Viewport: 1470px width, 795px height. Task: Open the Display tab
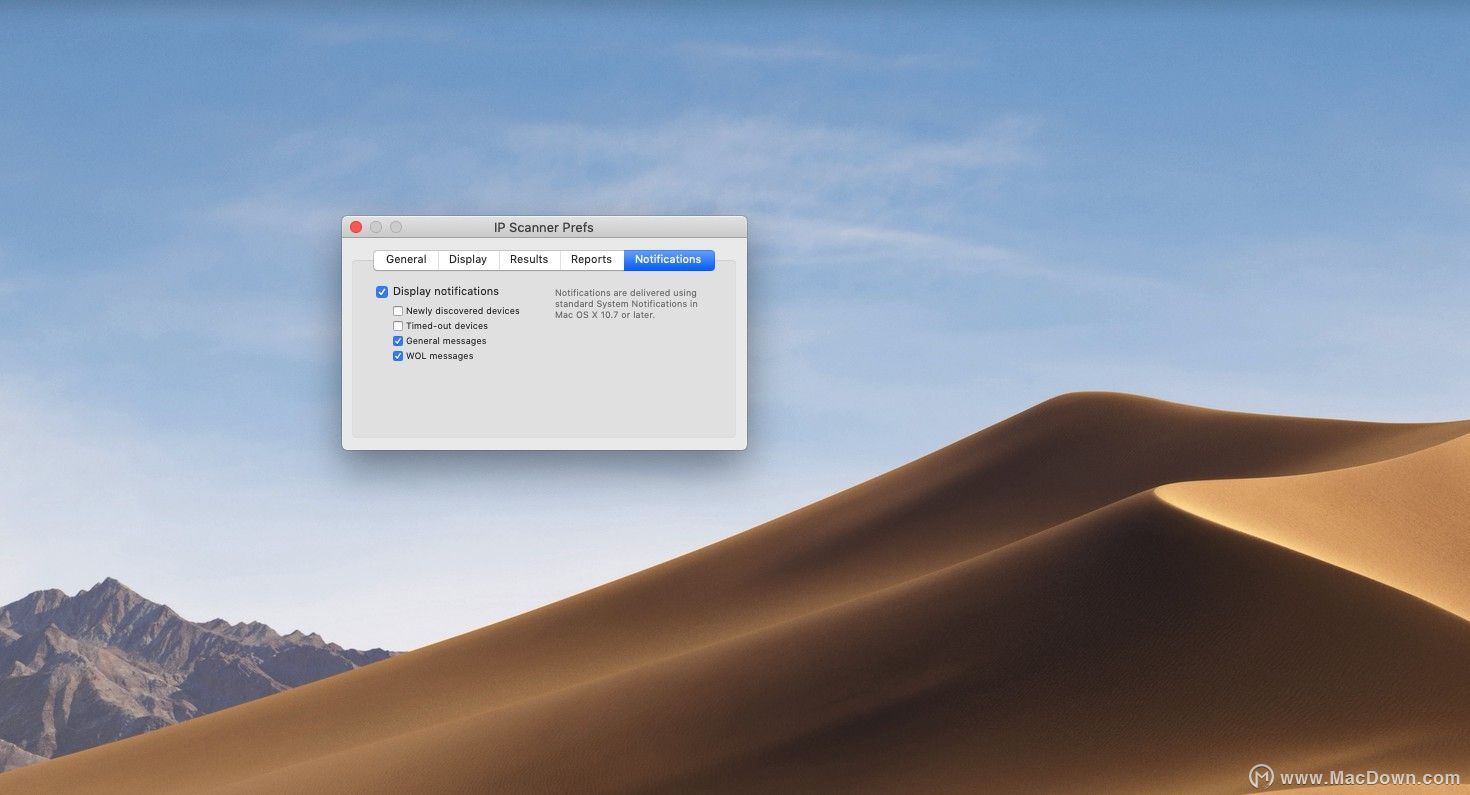[467, 259]
